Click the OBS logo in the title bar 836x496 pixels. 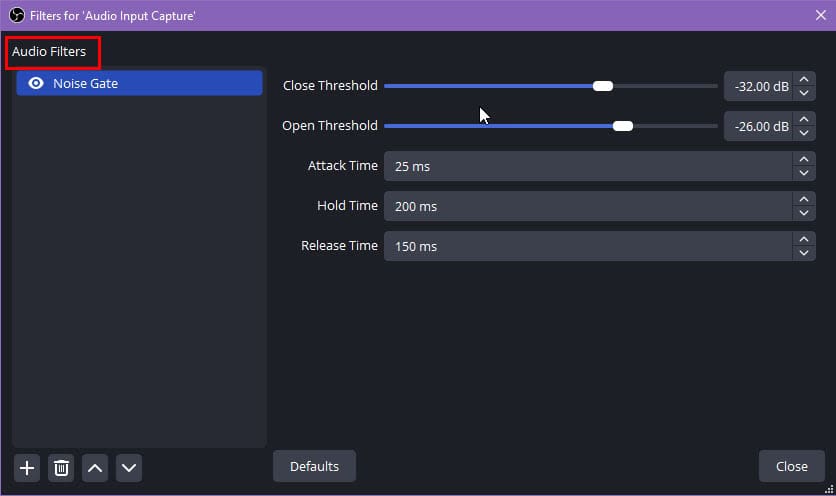(17, 15)
